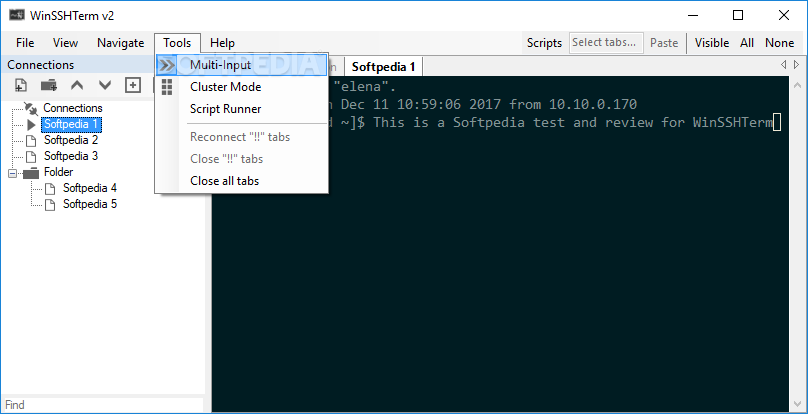This screenshot has height=414, width=808.
Task: Select Softpedia 1 in connections tree
Action: tap(71, 124)
